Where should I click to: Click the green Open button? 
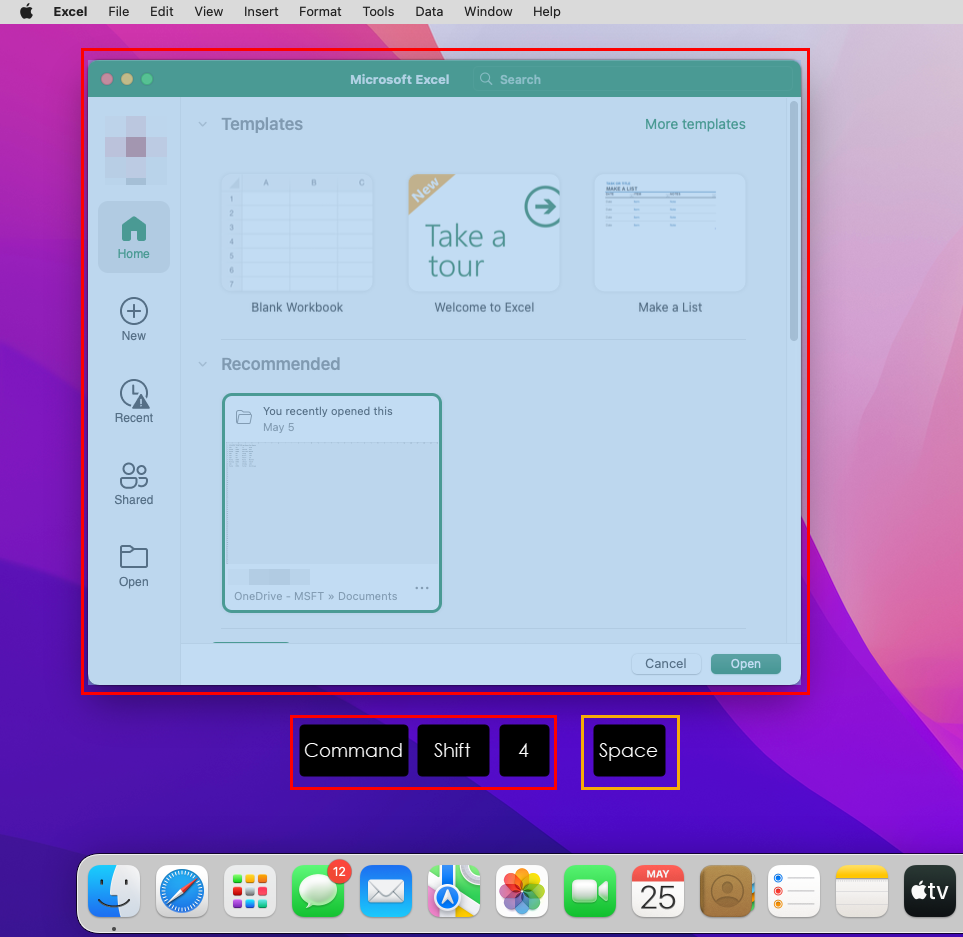click(746, 664)
